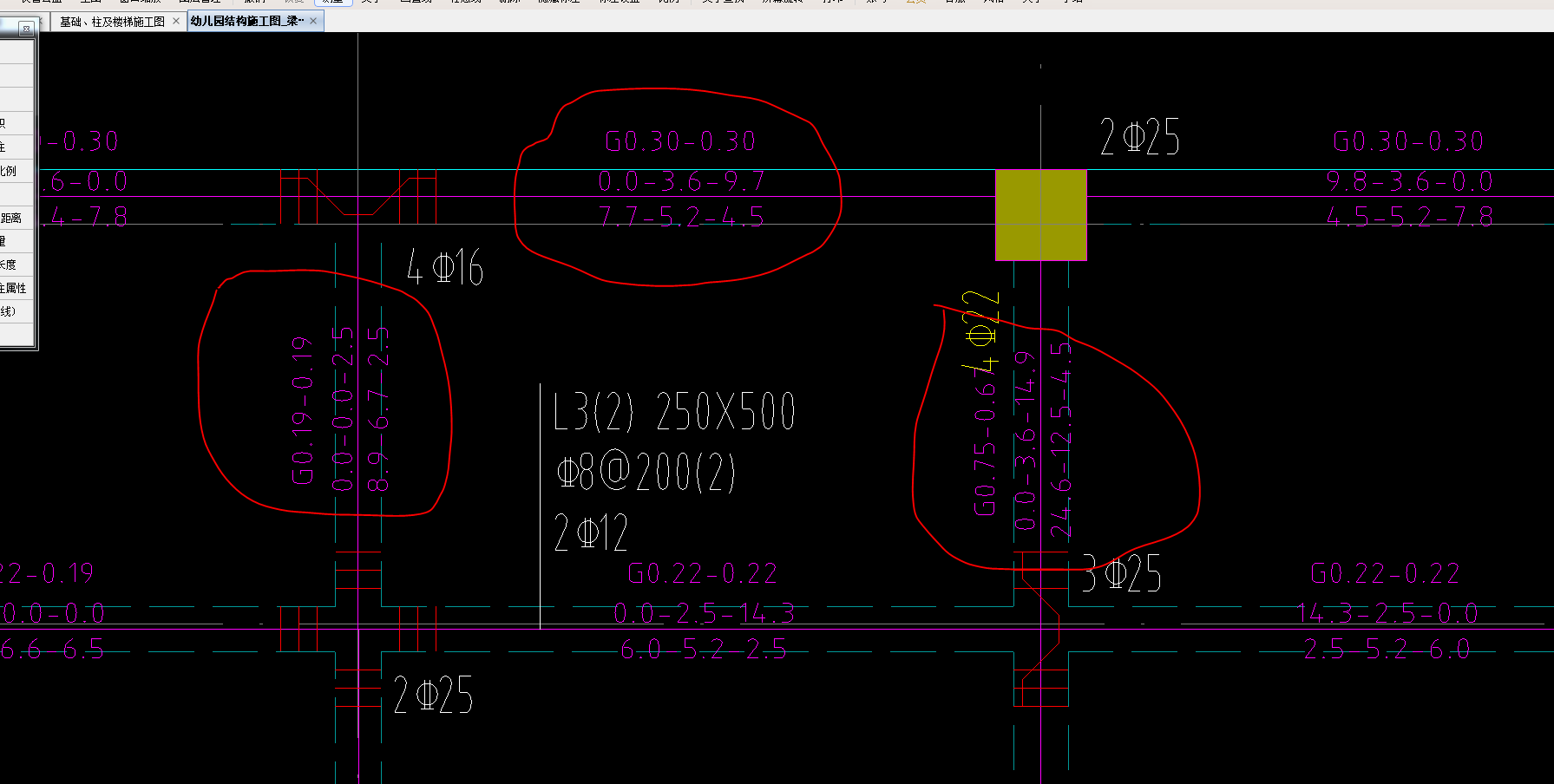Viewport: 1554px width, 784px height.
Task: Switch to the 基础、柱及楼梯施工图 tab
Action: coord(112,22)
